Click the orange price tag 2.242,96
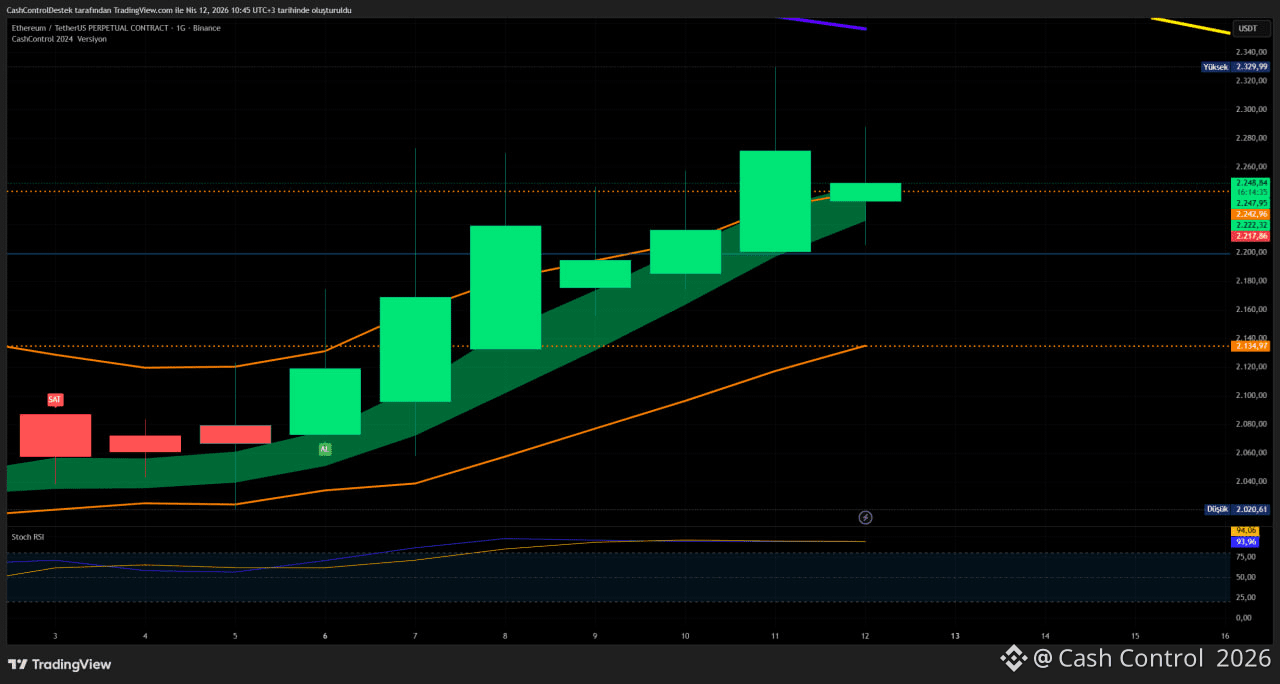Screen dimensions: 1280x684 coord(1251,214)
